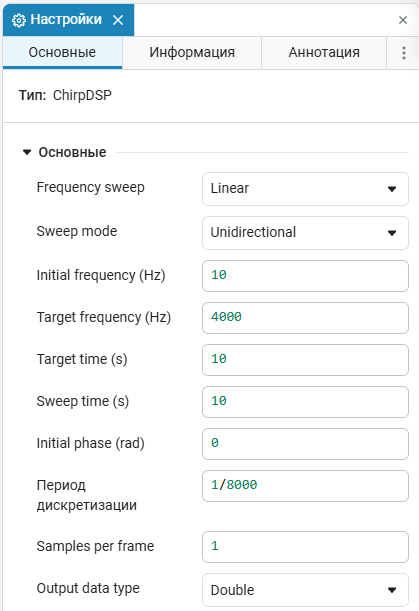
Task: Open the Sweep mode dropdown
Action: (305, 233)
